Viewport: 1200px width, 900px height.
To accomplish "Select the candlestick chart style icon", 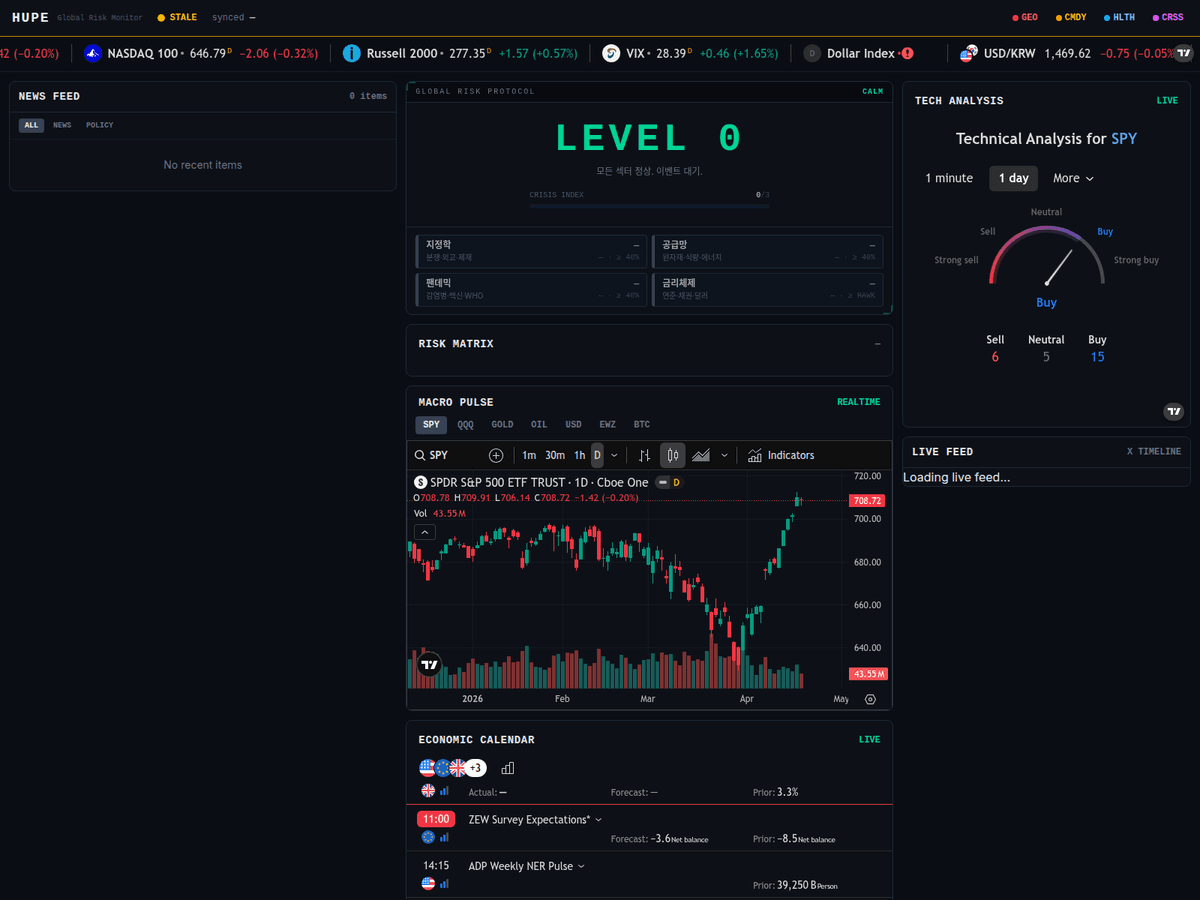I will click(x=673, y=455).
